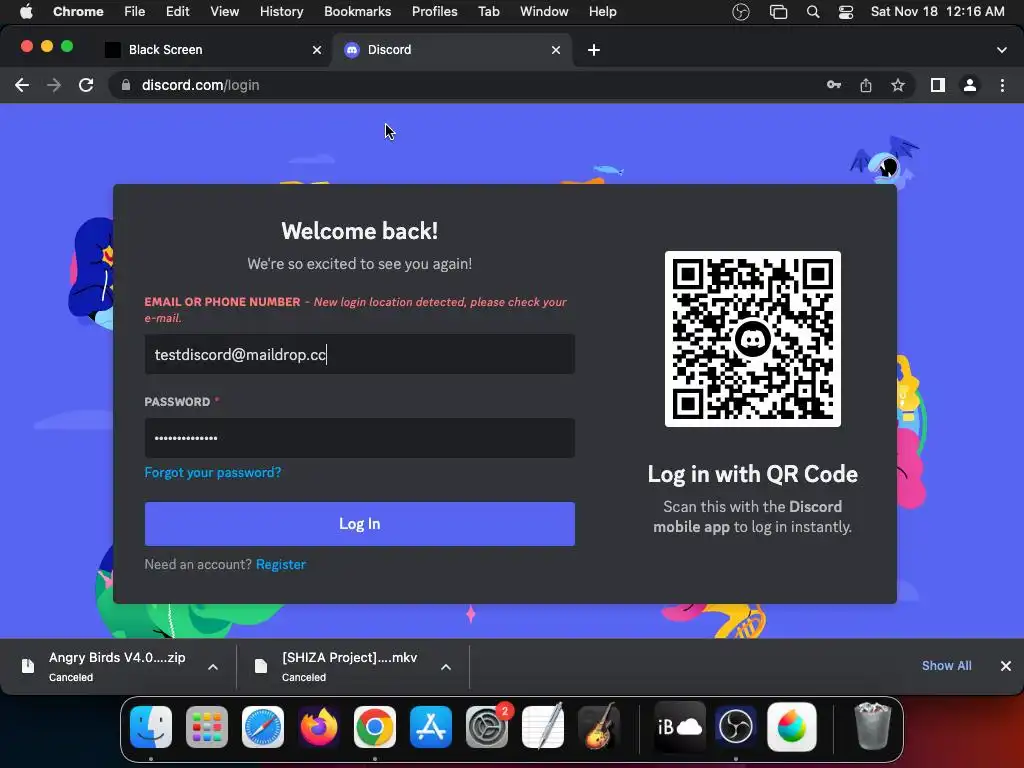The height and width of the screenshot is (768, 1024).
Task: Open the Profiles menu
Action: [434, 12]
